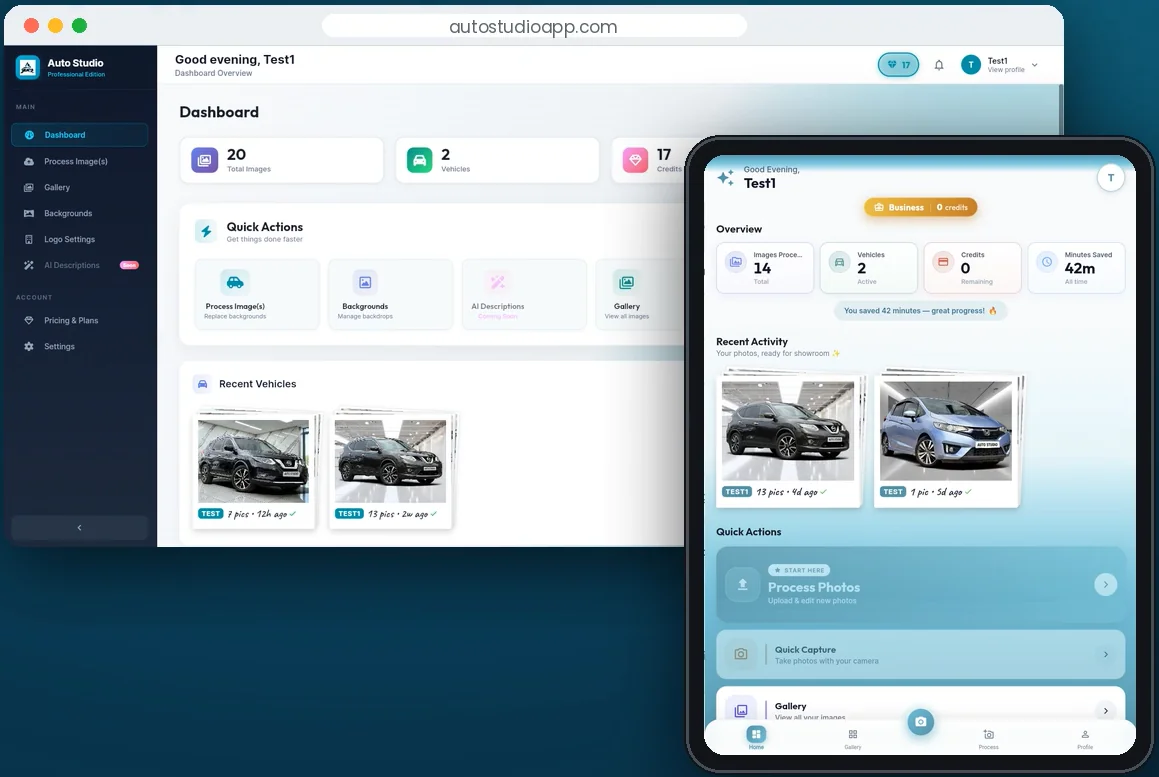The width and height of the screenshot is (1159, 777).
Task: Tap the Minutes Saved 42m card on tablet
Action: tap(1076, 268)
